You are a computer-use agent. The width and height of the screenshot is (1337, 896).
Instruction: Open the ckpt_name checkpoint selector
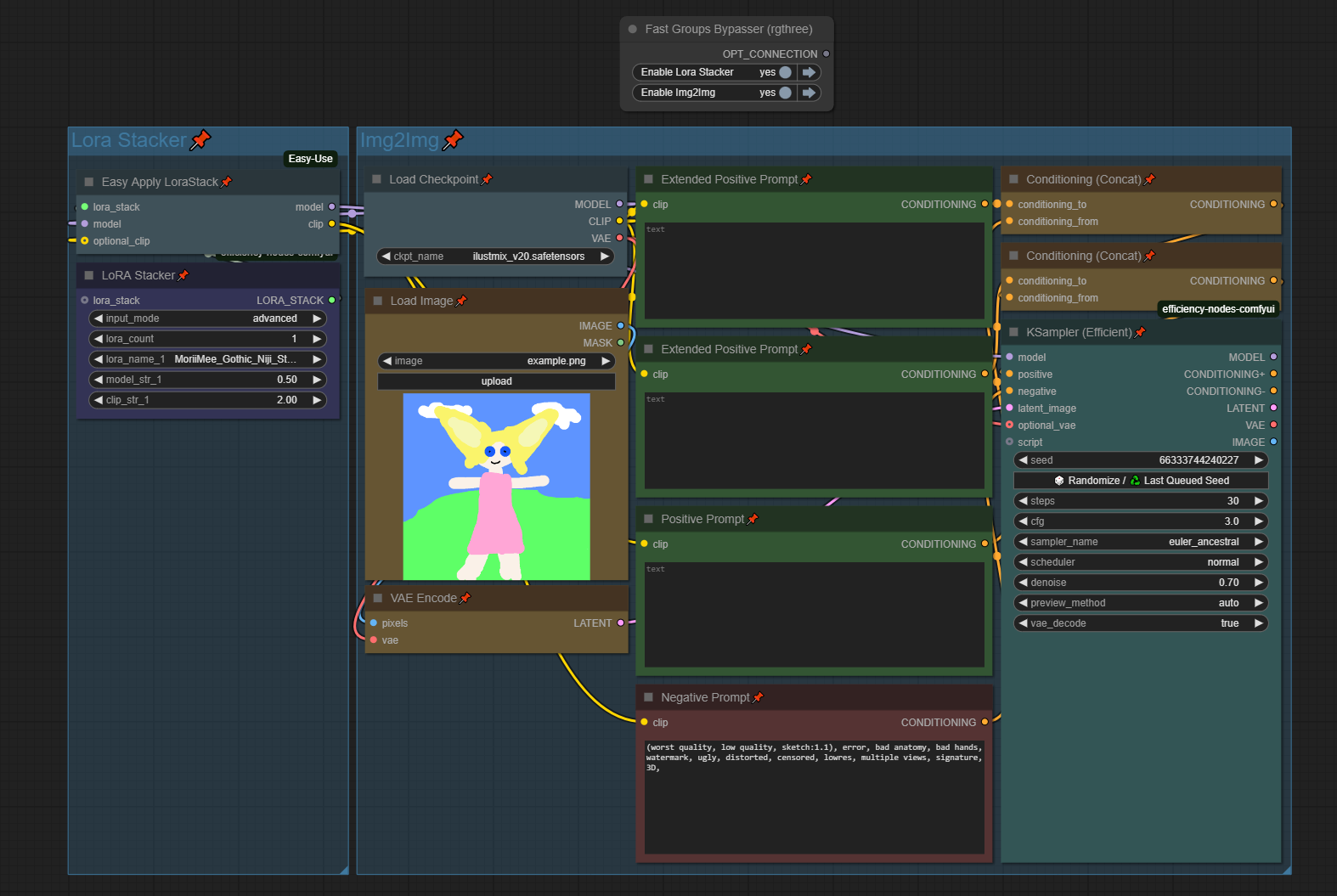(496, 256)
